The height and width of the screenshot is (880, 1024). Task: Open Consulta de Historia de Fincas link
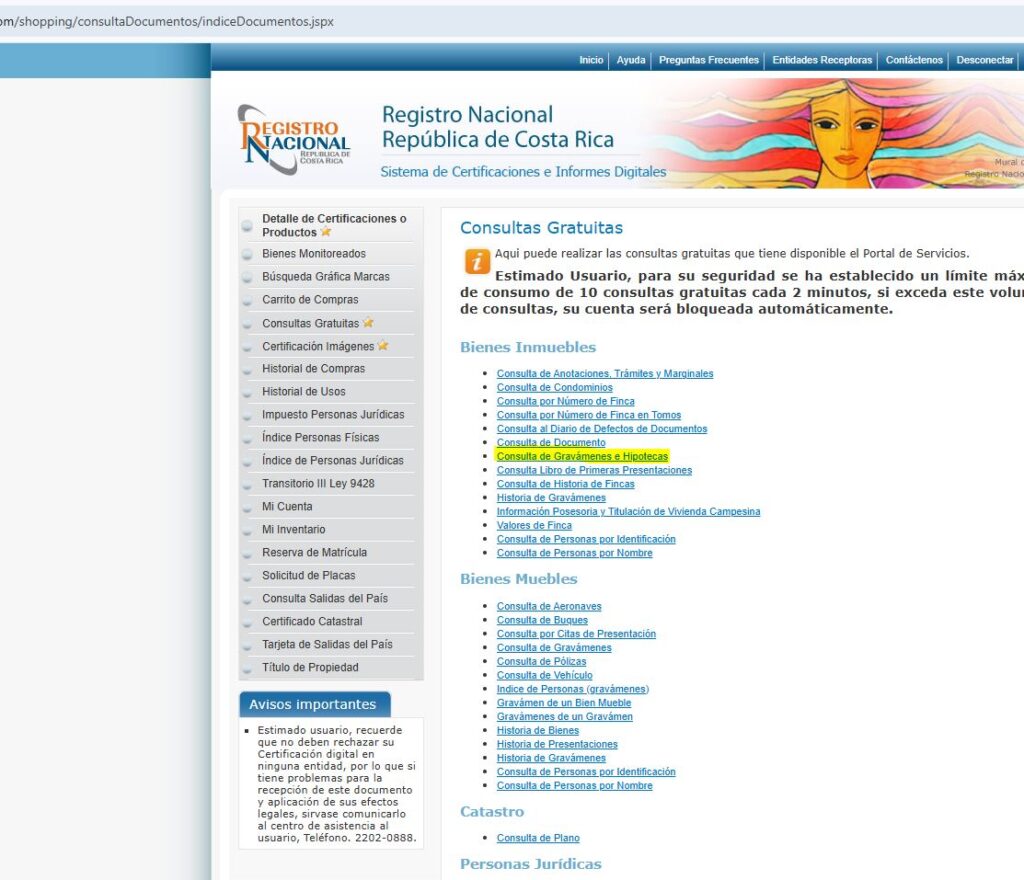(566, 484)
